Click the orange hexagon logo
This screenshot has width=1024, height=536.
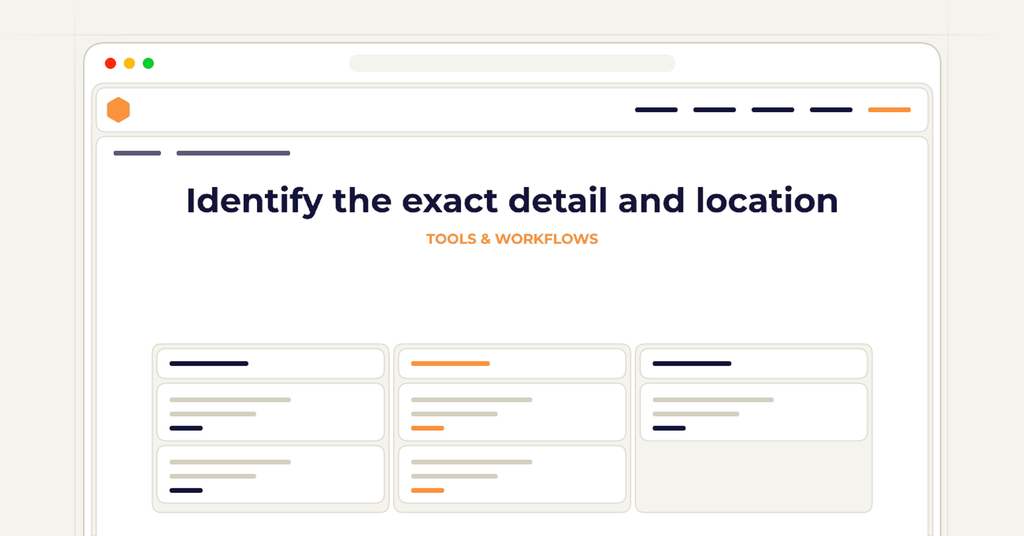pos(118,110)
